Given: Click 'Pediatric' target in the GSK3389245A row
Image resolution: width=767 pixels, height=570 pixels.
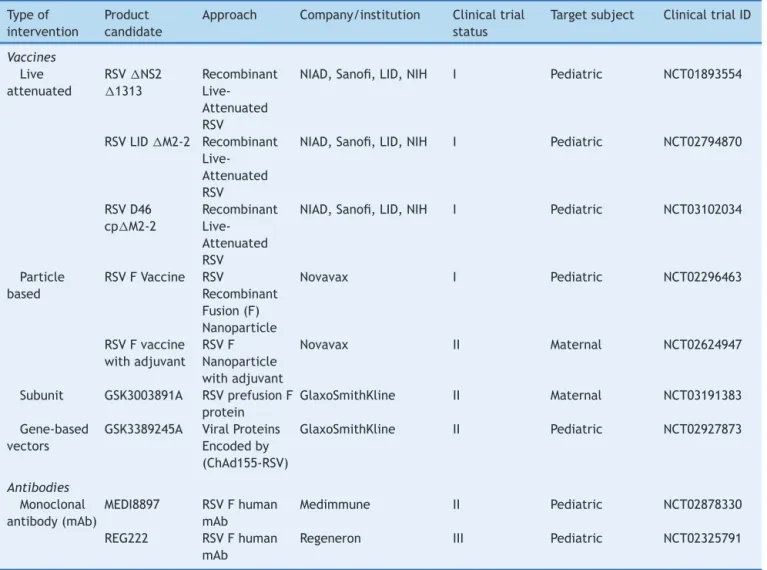Looking at the screenshot, I should (x=576, y=429).
